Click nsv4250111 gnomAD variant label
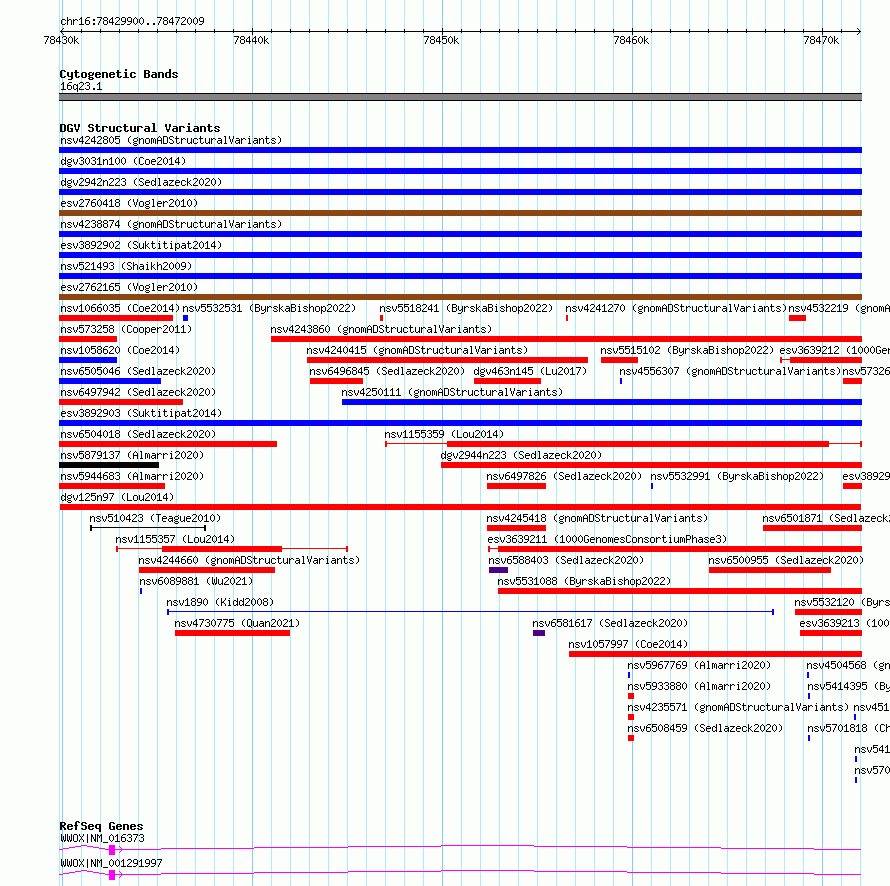Viewport: 890px width, 886px height. pos(452,392)
